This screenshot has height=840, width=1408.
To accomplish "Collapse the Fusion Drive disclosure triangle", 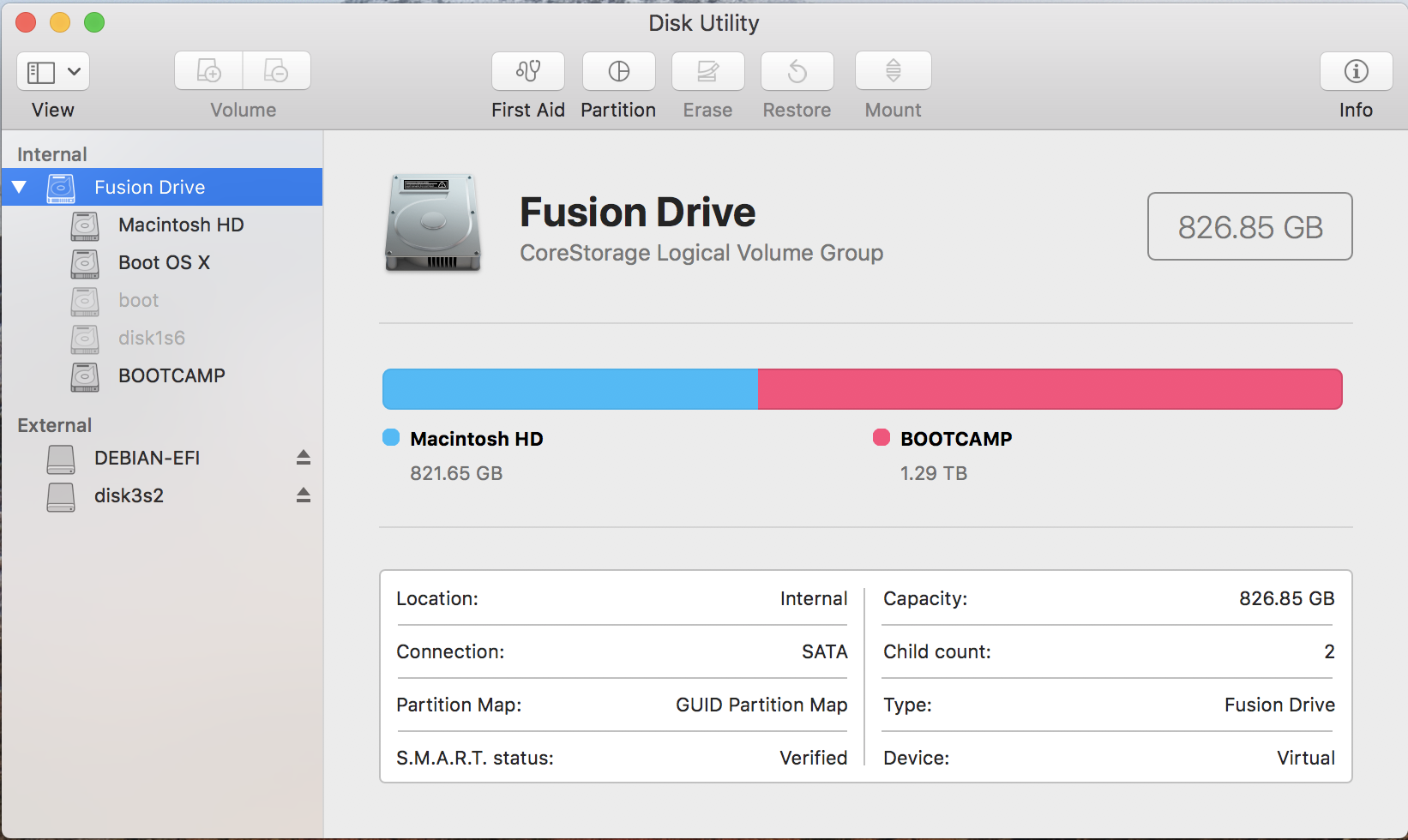I will (x=19, y=187).
